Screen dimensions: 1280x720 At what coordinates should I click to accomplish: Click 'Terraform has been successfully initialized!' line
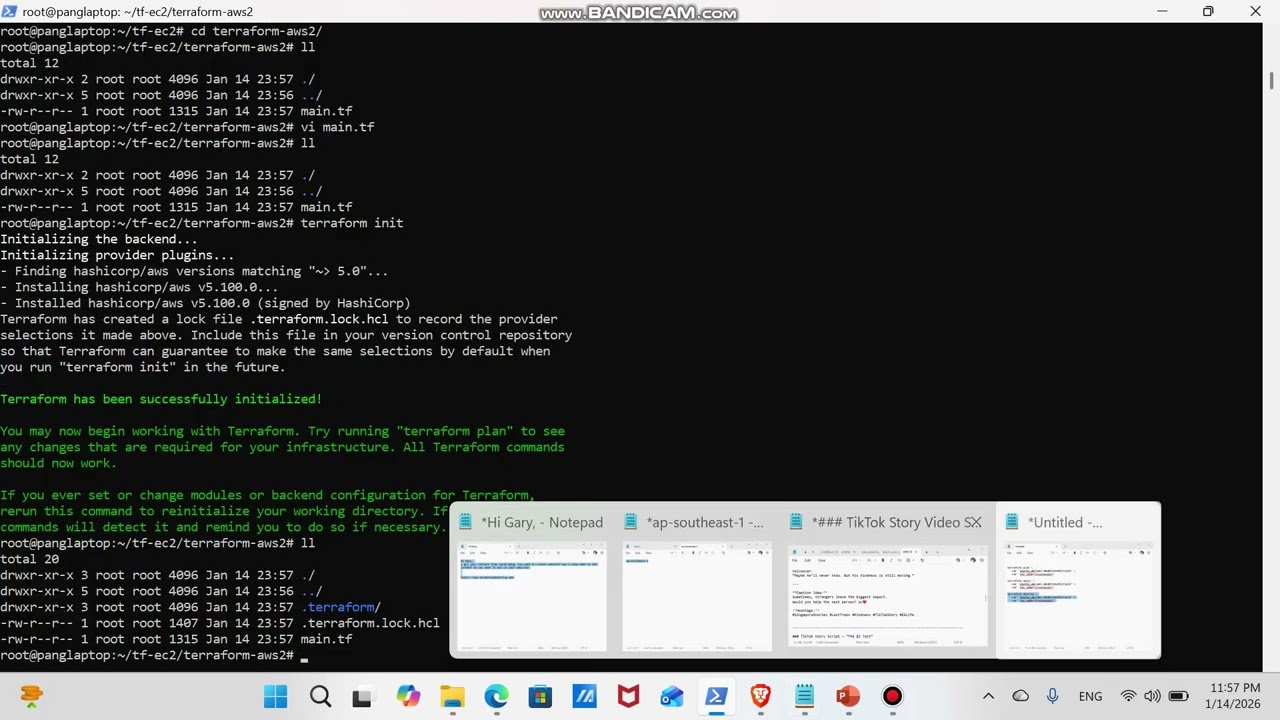161,399
